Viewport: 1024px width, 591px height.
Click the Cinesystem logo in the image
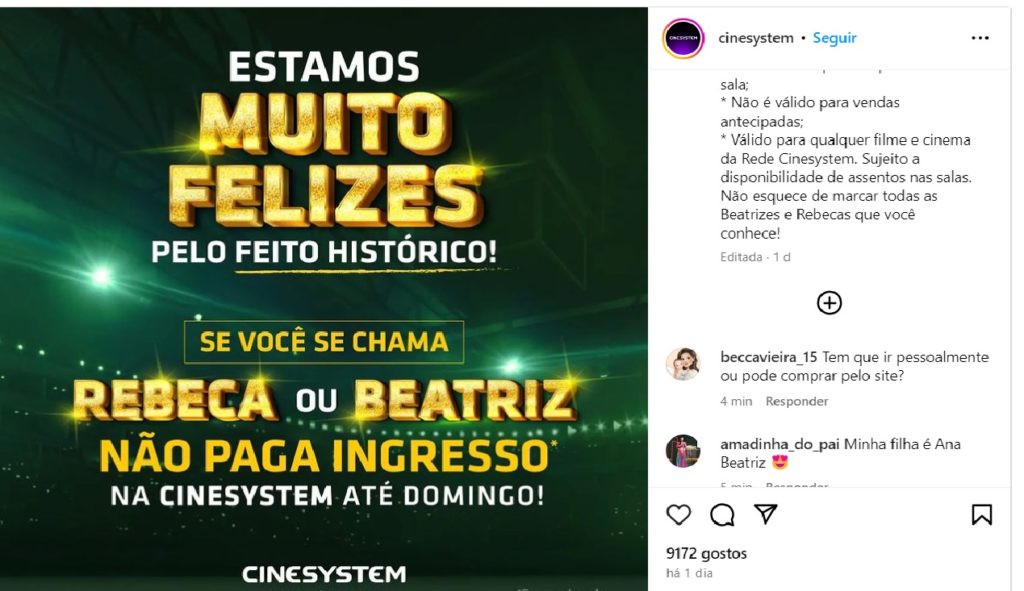(324, 574)
